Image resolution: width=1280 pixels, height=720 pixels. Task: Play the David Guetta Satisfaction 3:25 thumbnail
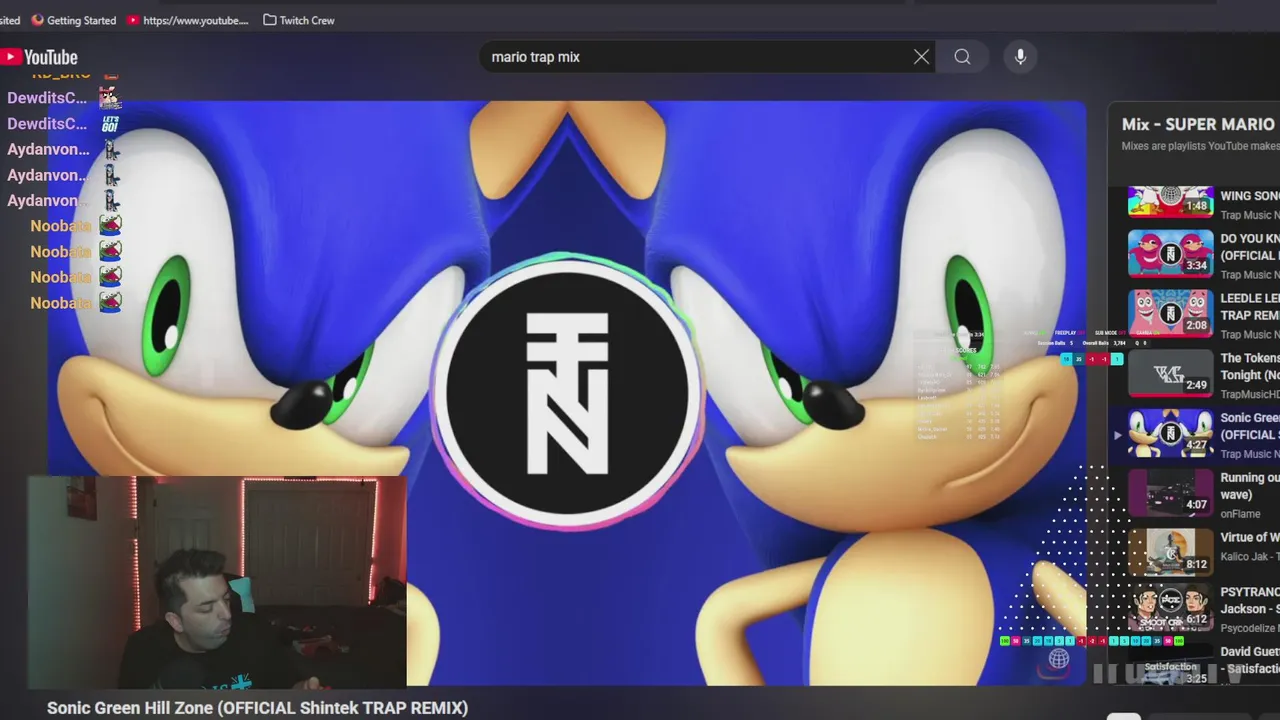[x=1170, y=665]
